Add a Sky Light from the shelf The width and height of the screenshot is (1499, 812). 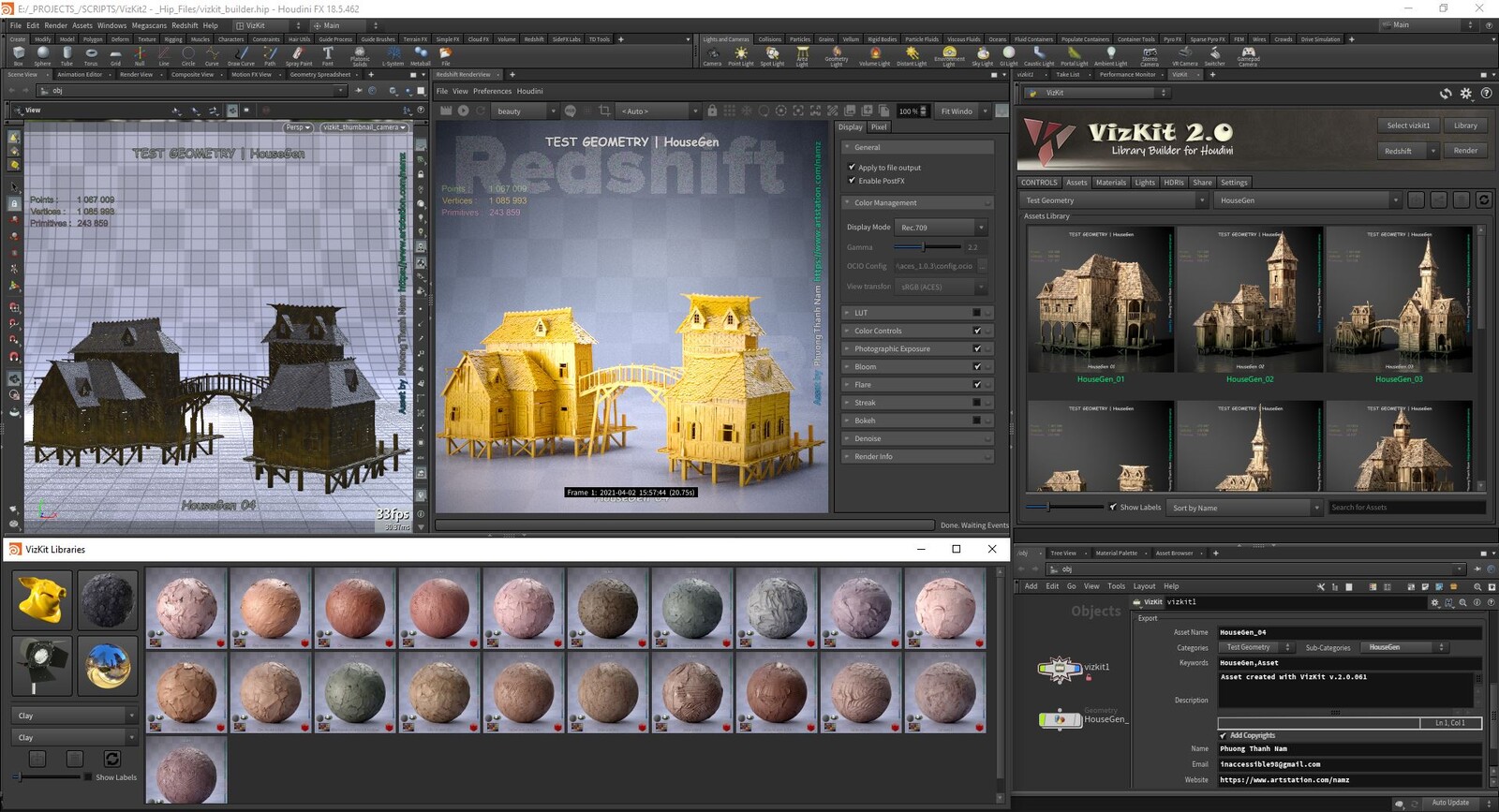(x=982, y=56)
